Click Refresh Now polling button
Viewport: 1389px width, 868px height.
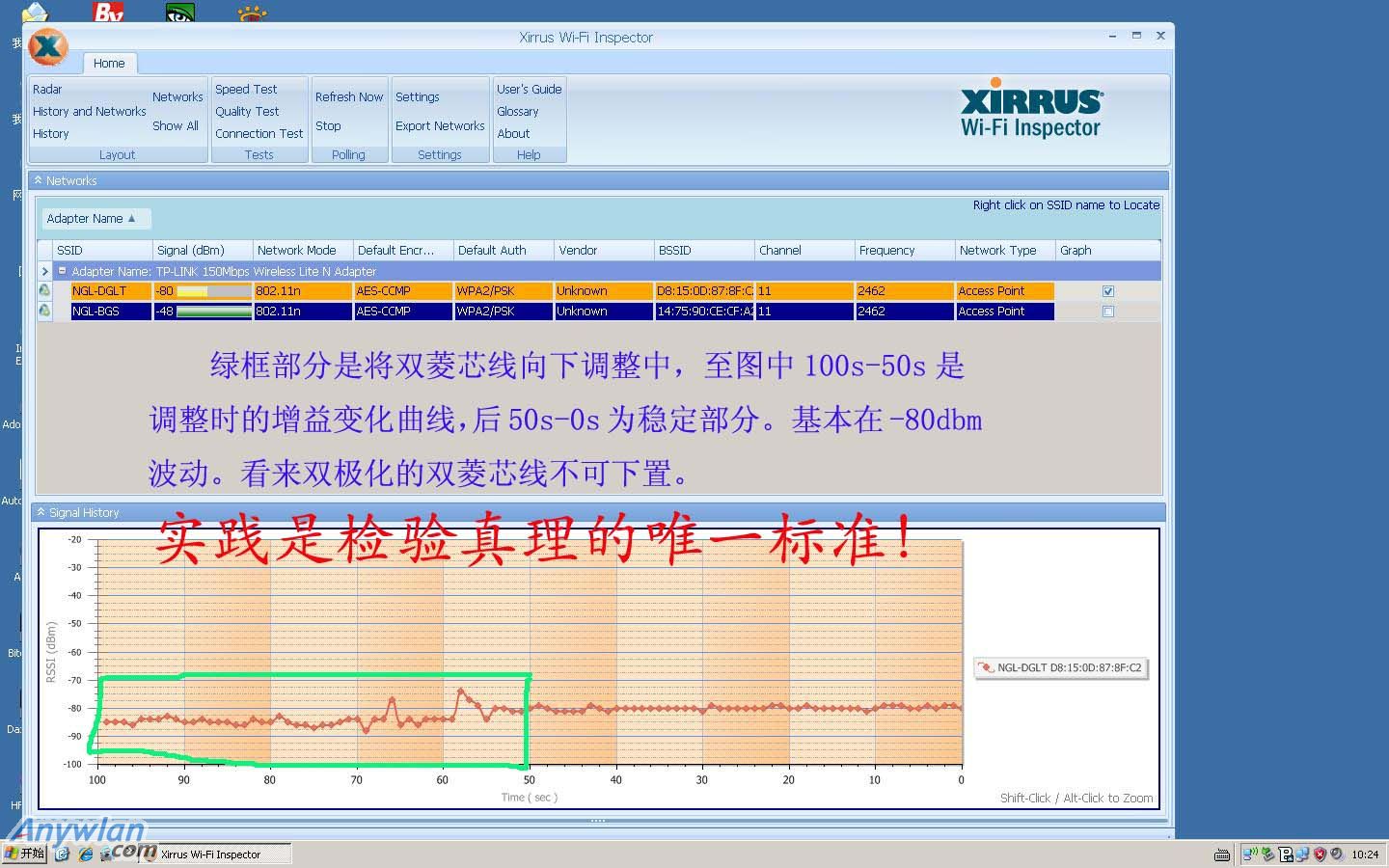[349, 96]
